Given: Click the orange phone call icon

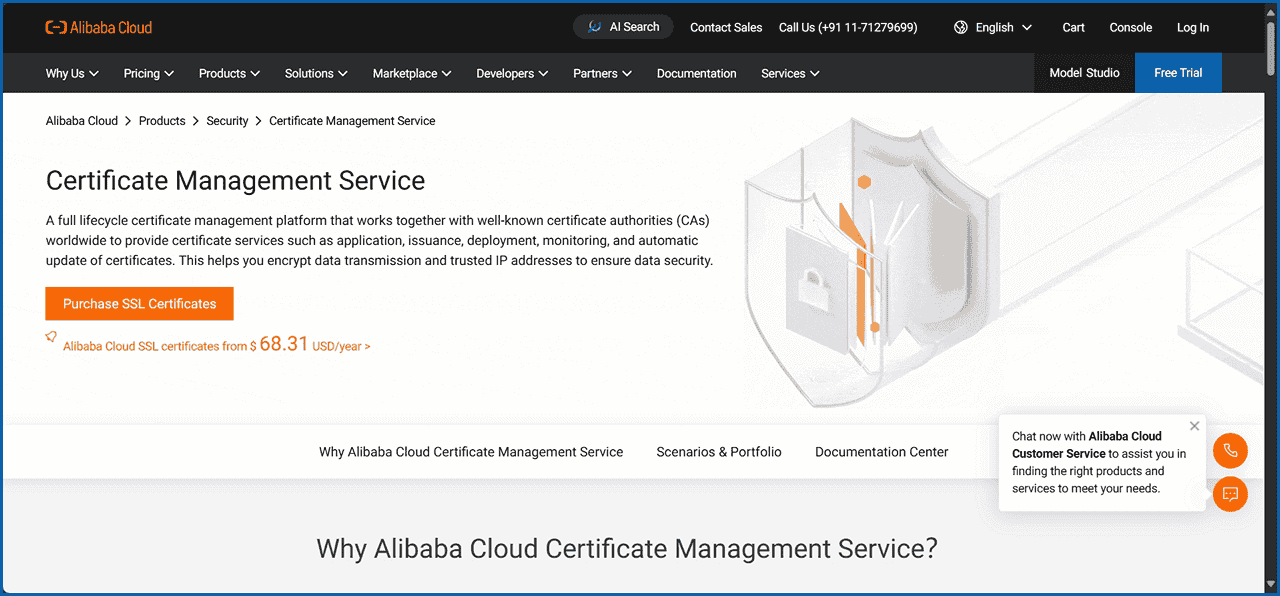Looking at the screenshot, I should click(x=1229, y=451).
